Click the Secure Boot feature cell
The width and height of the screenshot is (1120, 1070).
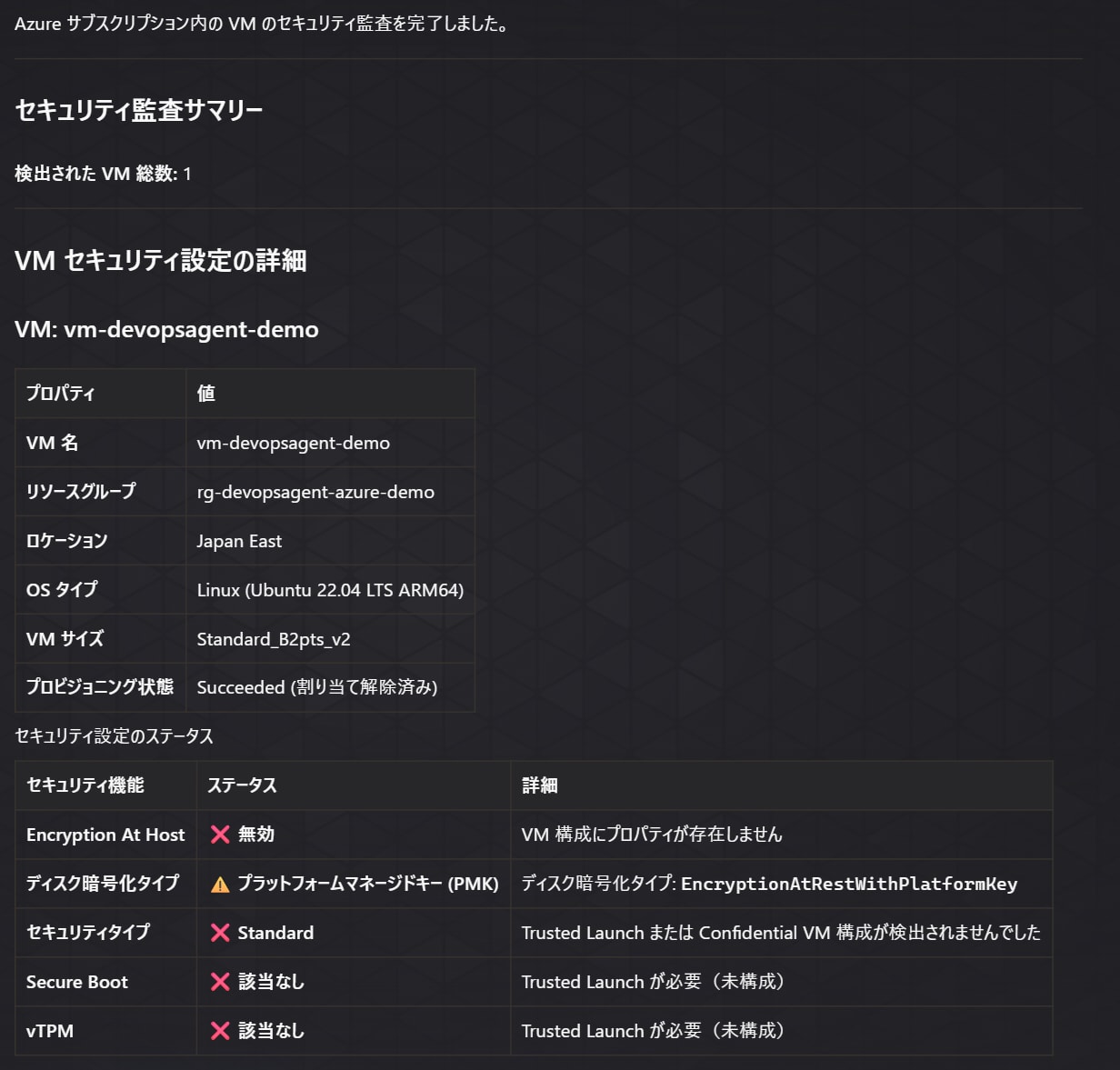click(106, 982)
